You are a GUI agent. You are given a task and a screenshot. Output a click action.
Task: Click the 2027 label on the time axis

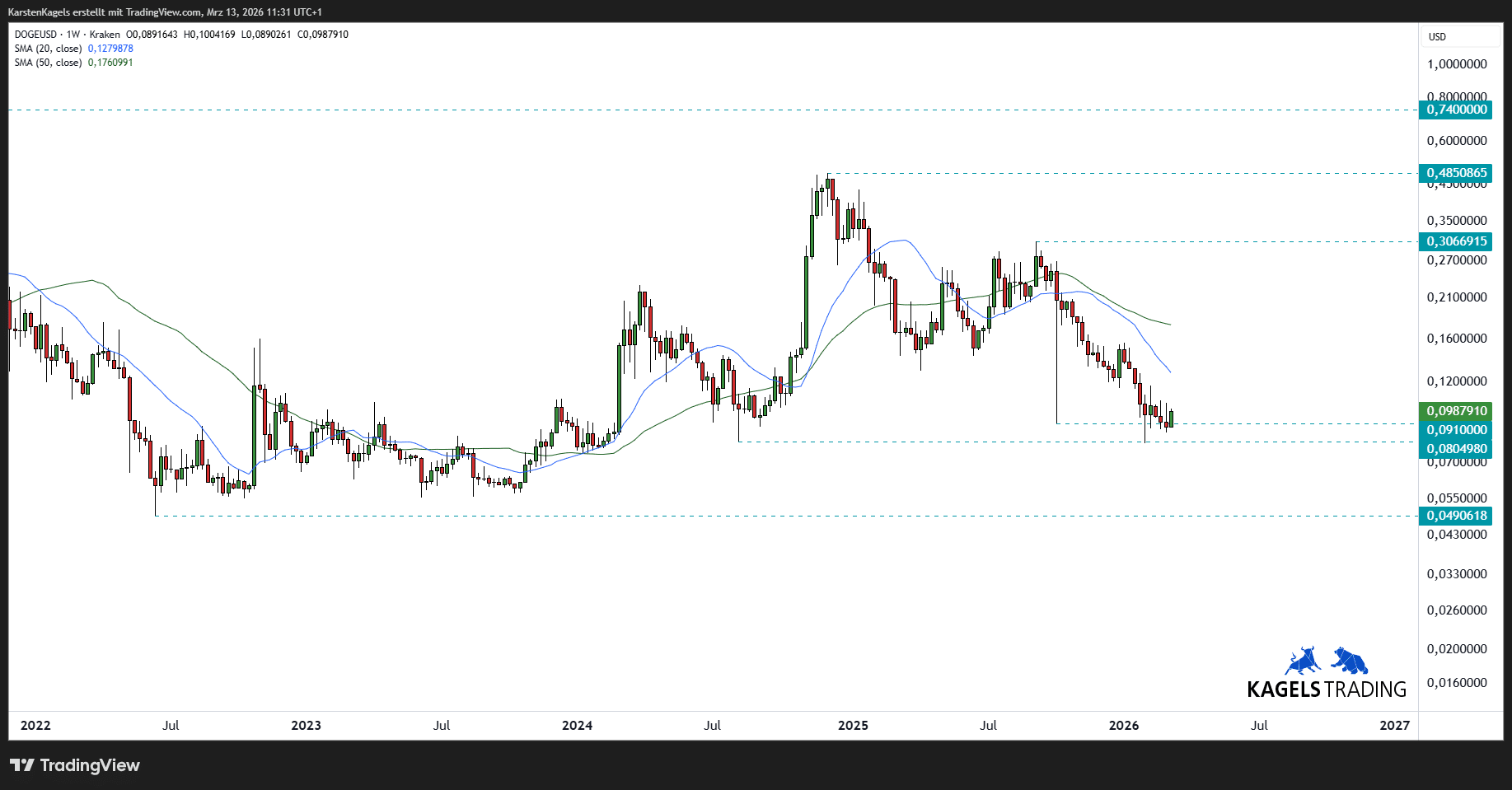[1393, 726]
